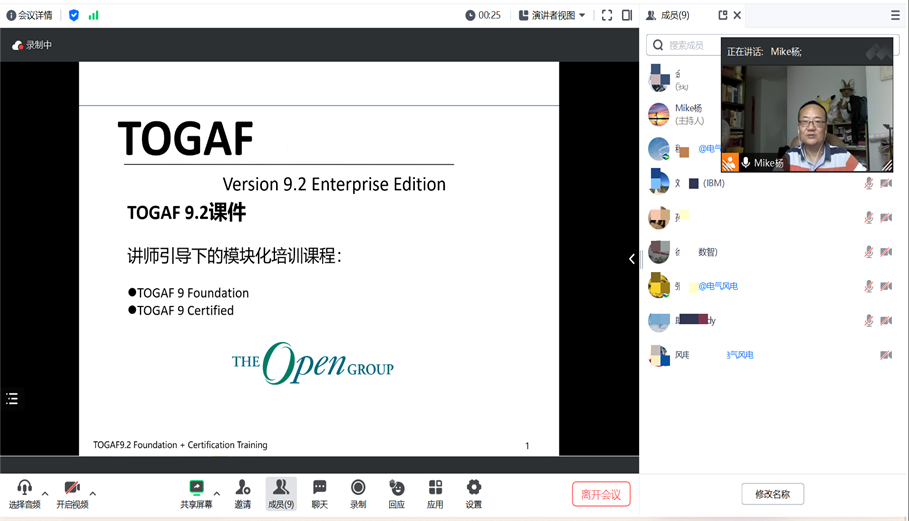
Task: Turn on camera with 开启视频
Action: [x=72, y=494]
